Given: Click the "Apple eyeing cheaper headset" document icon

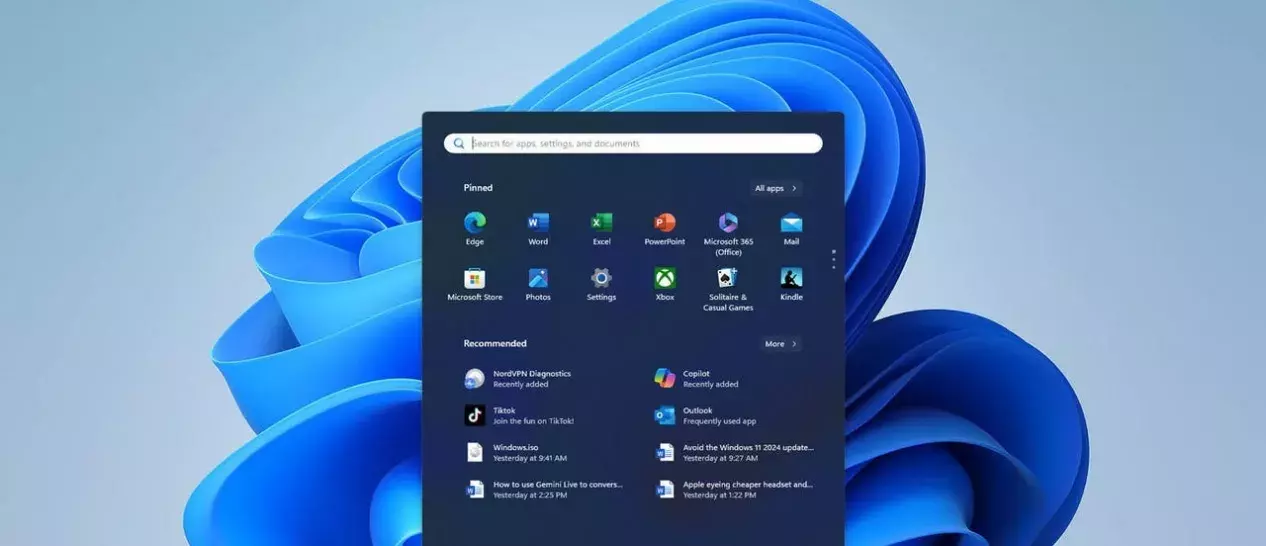Looking at the screenshot, I should click(x=665, y=489).
